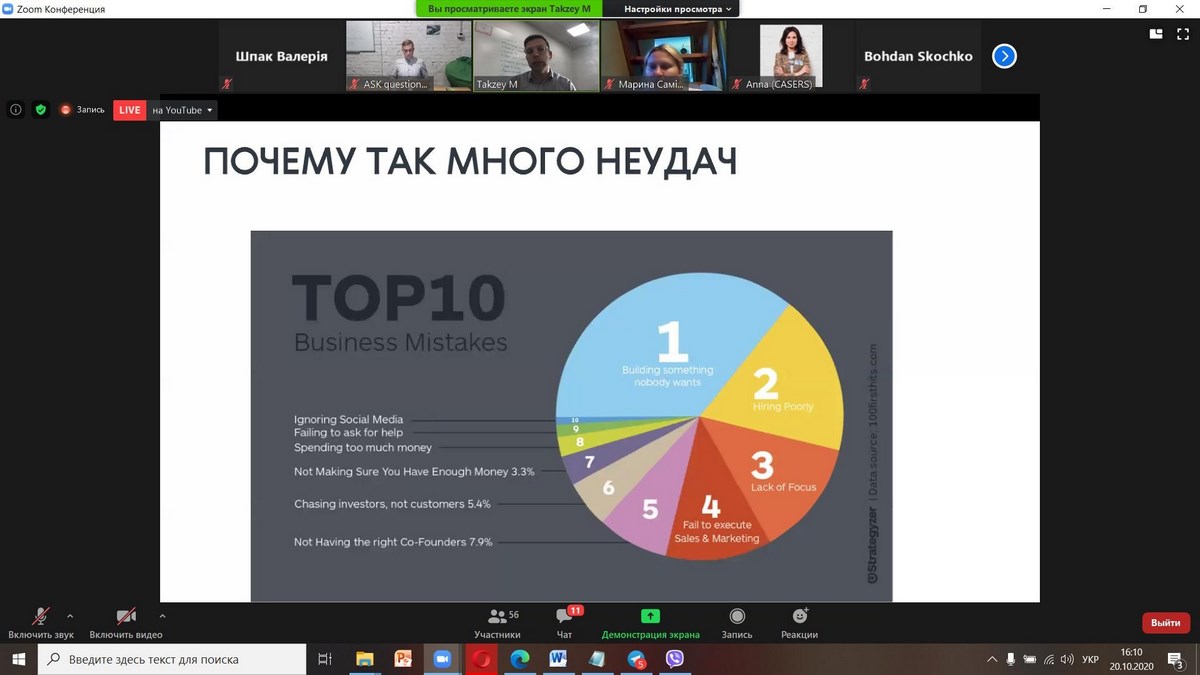Click the green encryption shield icon

click(x=41, y=110)
